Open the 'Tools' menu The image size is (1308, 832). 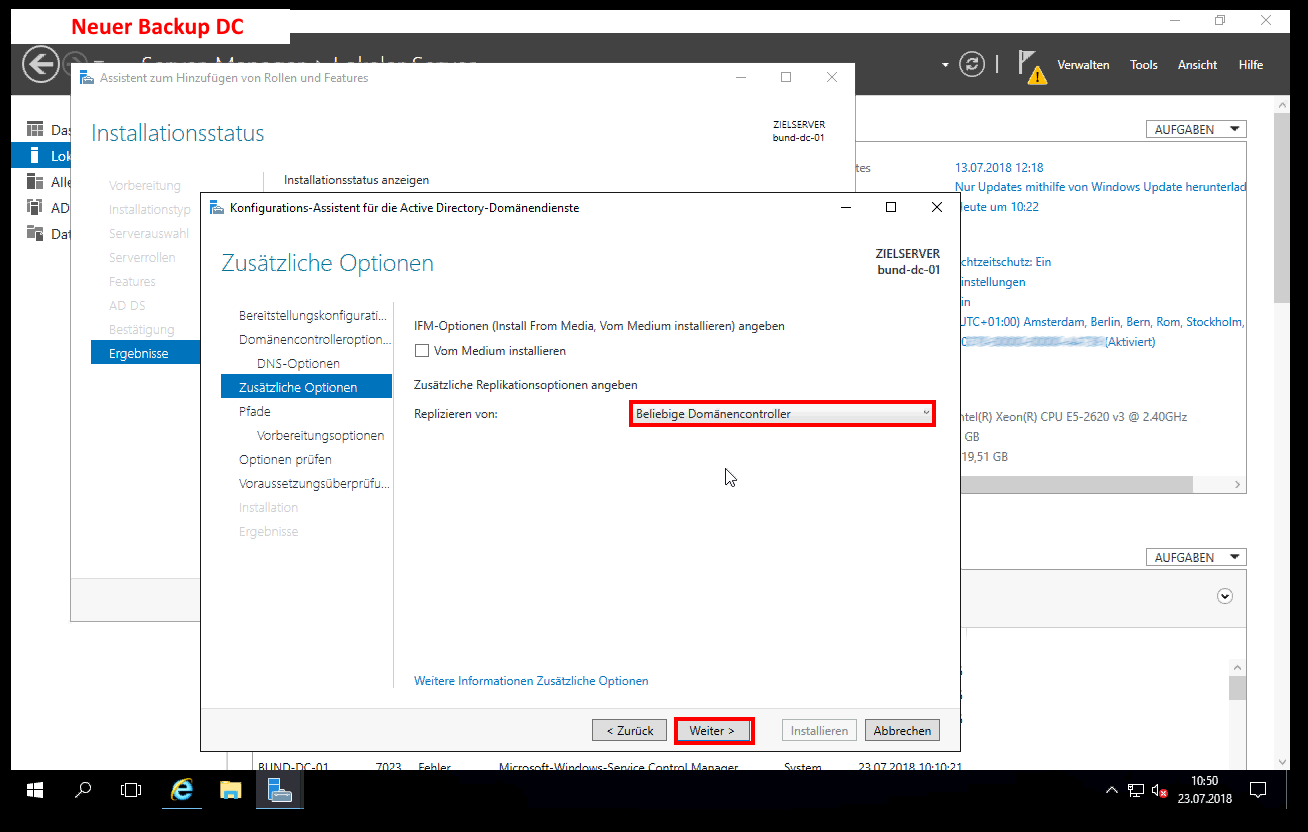tap(1144, 65)
